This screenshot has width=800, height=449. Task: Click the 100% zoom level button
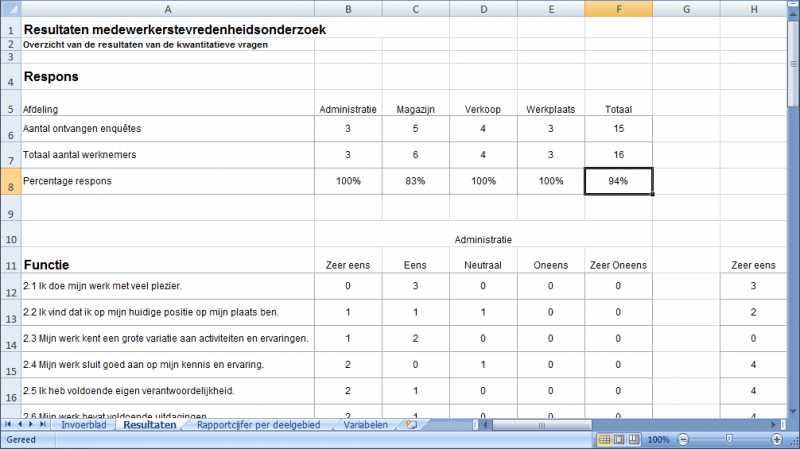(658, 439)
